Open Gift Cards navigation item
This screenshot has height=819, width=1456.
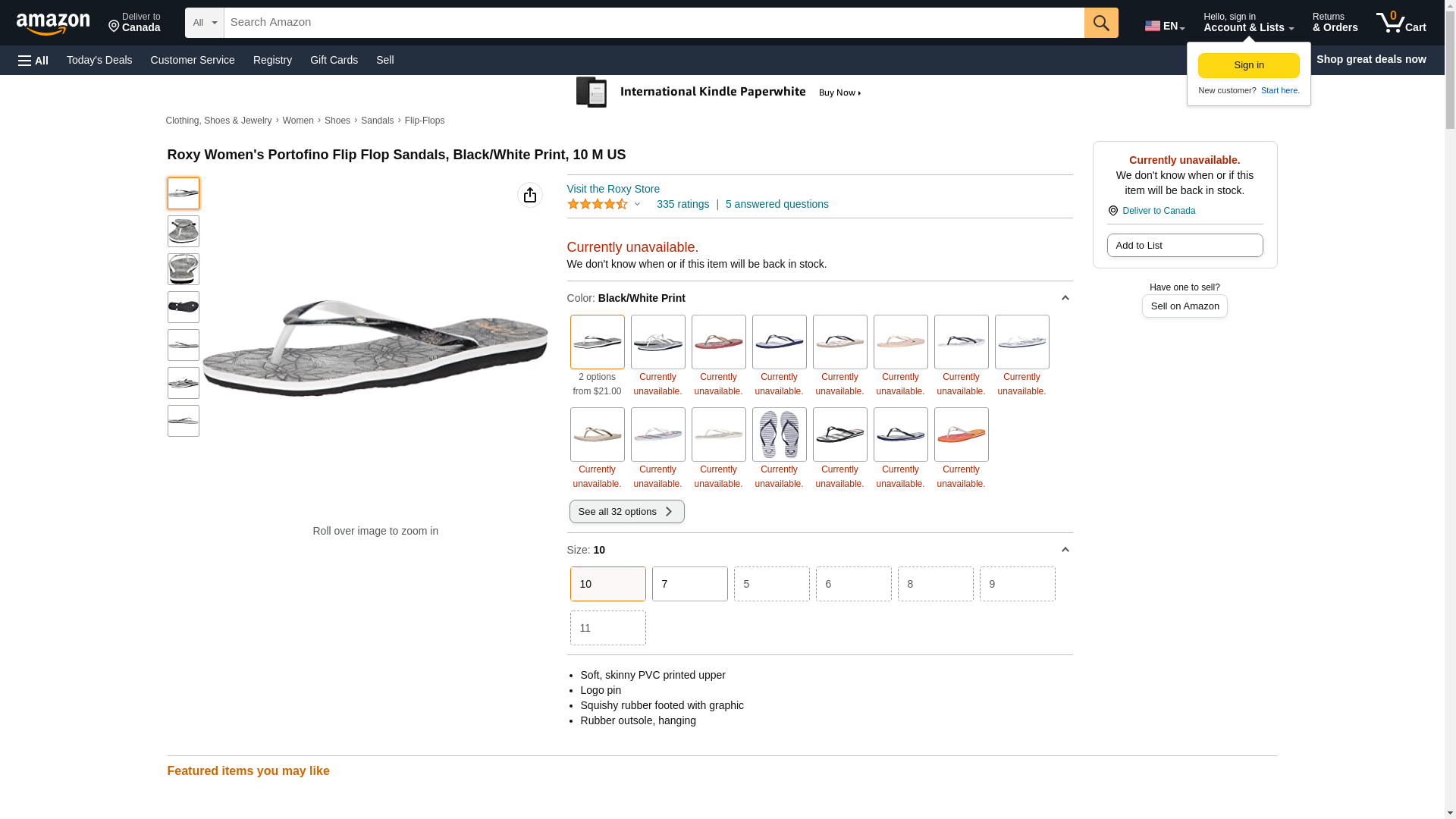334,60
